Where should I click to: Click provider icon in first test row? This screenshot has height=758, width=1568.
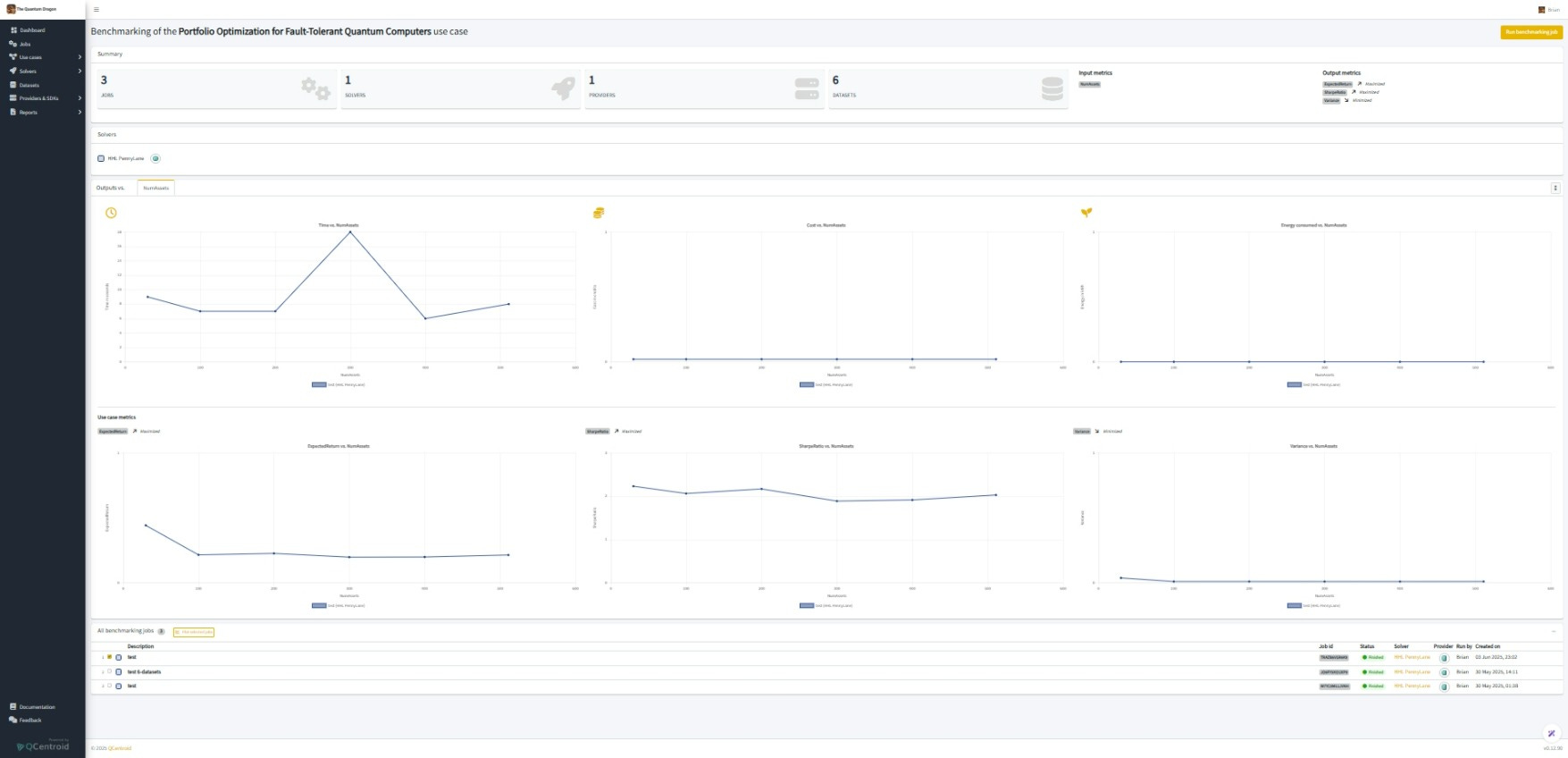point(1444,658)
